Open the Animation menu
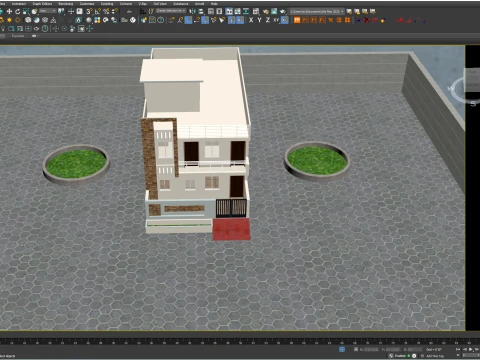The height and width of the screenshot is (360, 480). [x=19, y=4]
